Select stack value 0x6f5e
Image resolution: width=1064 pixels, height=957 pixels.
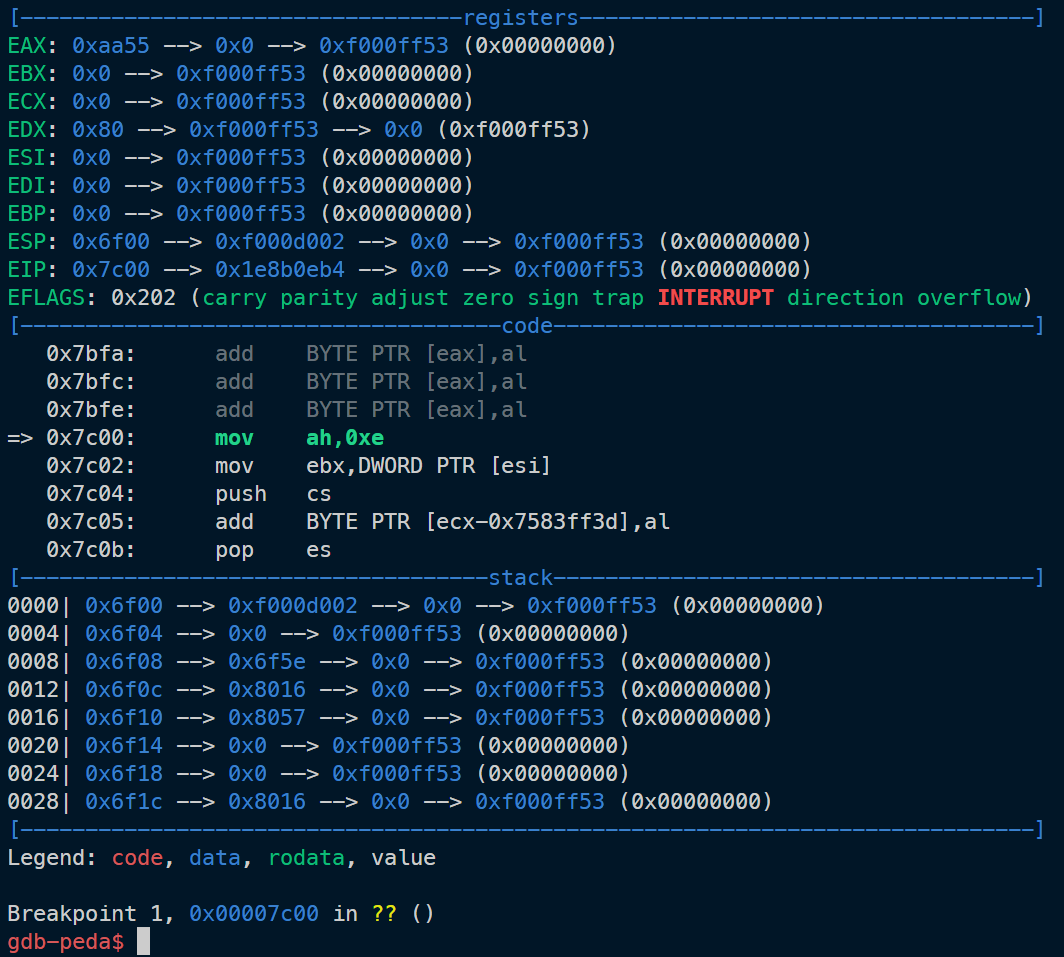click(x=267, y=661)
